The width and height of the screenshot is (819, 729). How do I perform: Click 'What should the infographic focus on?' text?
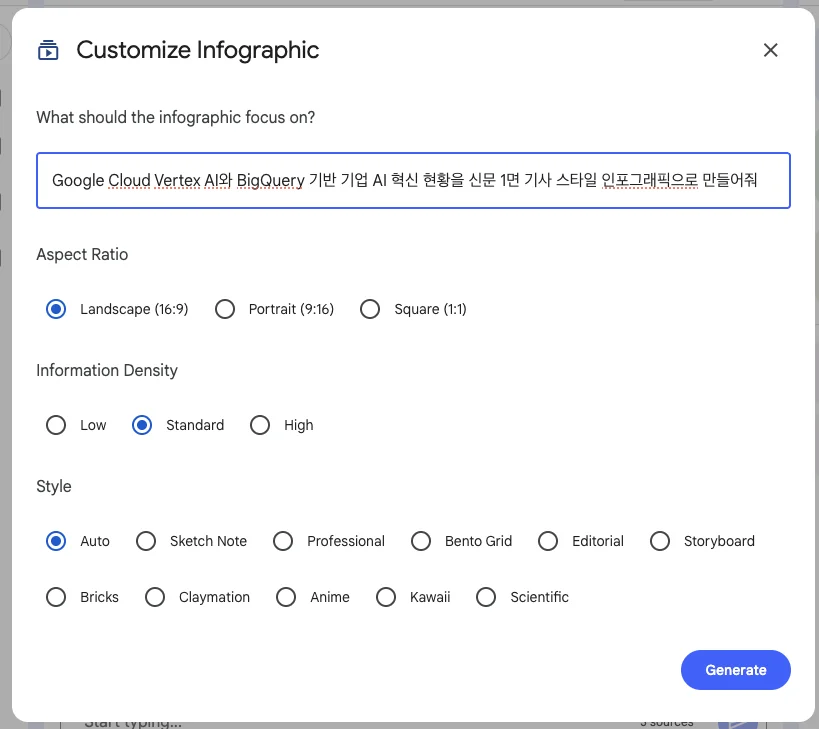click(176, 117)
